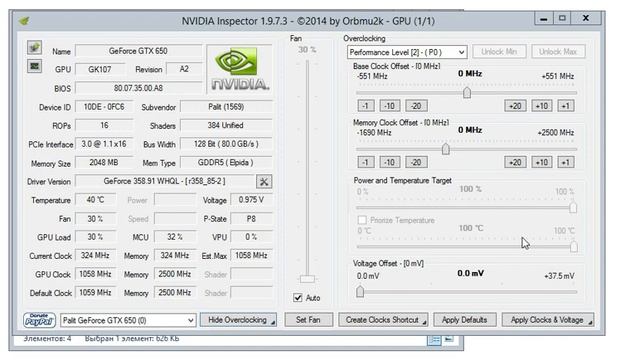Click the temperature target slider handle
Image resolution: width=640 pixels, height=360 pixels.
tap(574, 246)
